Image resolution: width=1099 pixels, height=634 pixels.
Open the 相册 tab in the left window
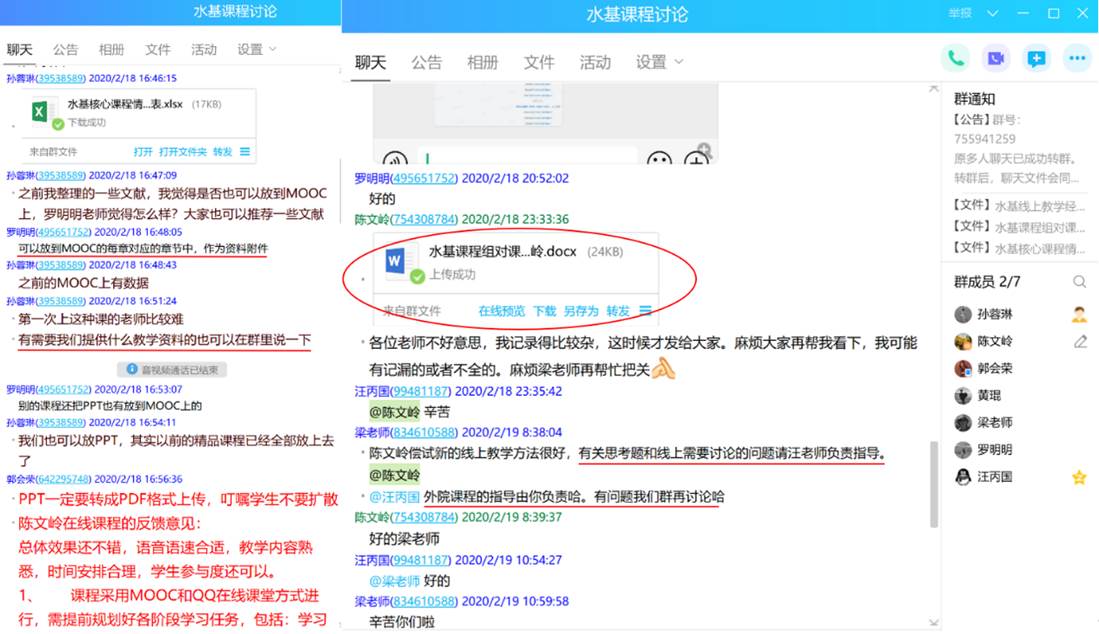point(112,49)
